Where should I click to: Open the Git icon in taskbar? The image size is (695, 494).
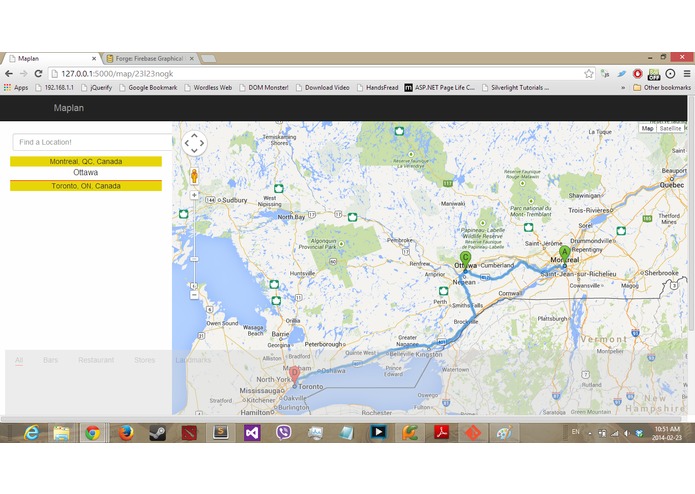pos(472,432)
